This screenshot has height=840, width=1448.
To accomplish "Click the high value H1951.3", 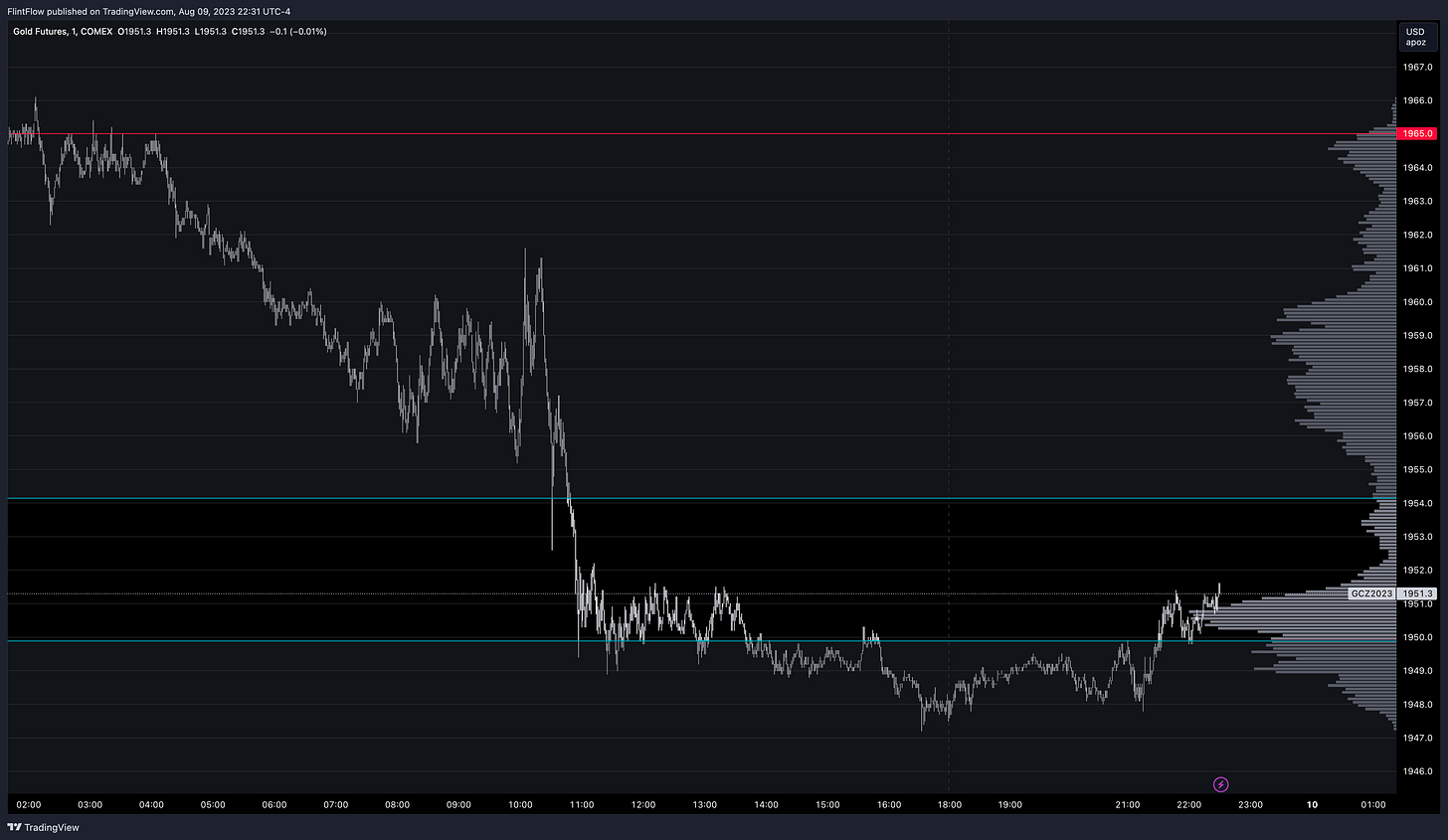I will pos(173,32).
